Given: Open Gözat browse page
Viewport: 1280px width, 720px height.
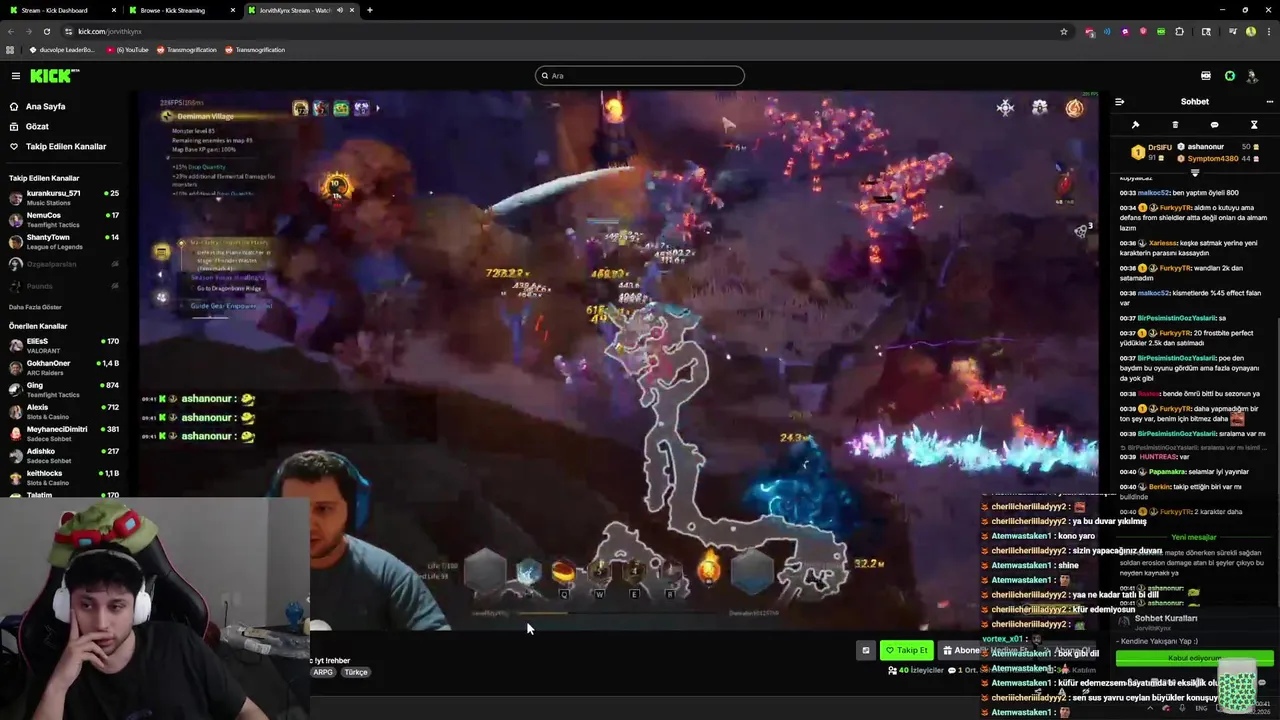Looking at the screenshot, I should (x=37, y=126).
